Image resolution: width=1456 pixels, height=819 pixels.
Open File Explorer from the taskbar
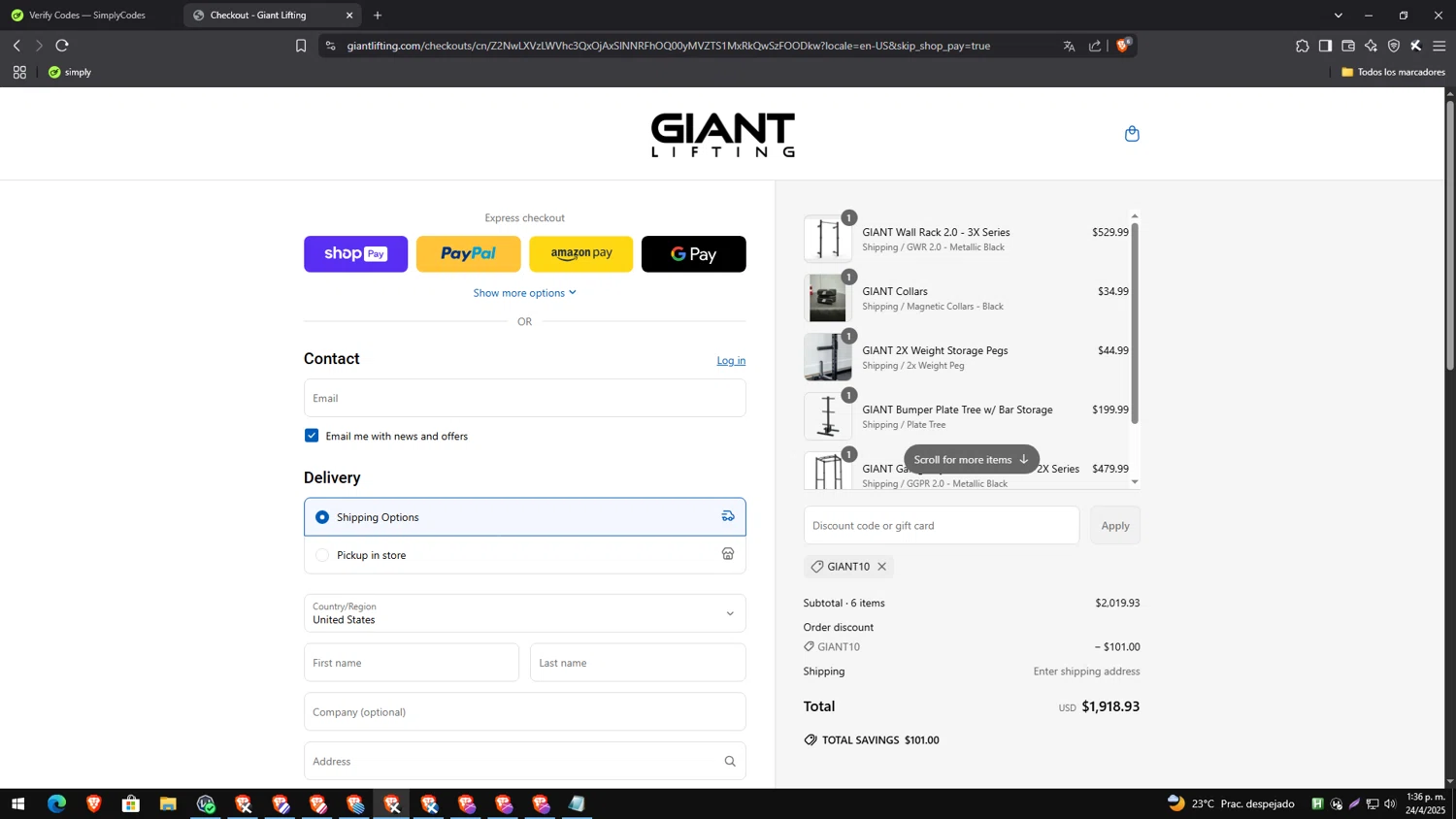click(168, 803)
